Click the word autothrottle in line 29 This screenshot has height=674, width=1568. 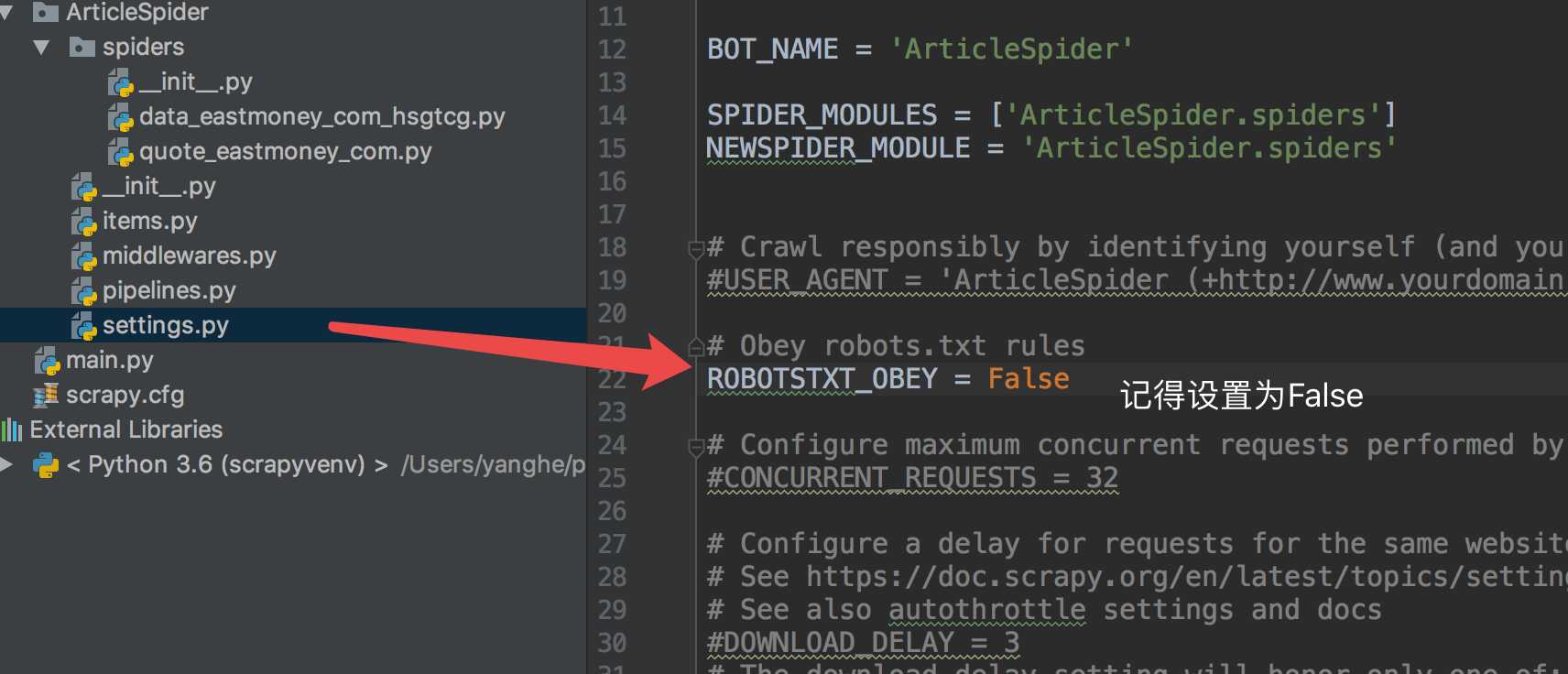pos(986,610)
